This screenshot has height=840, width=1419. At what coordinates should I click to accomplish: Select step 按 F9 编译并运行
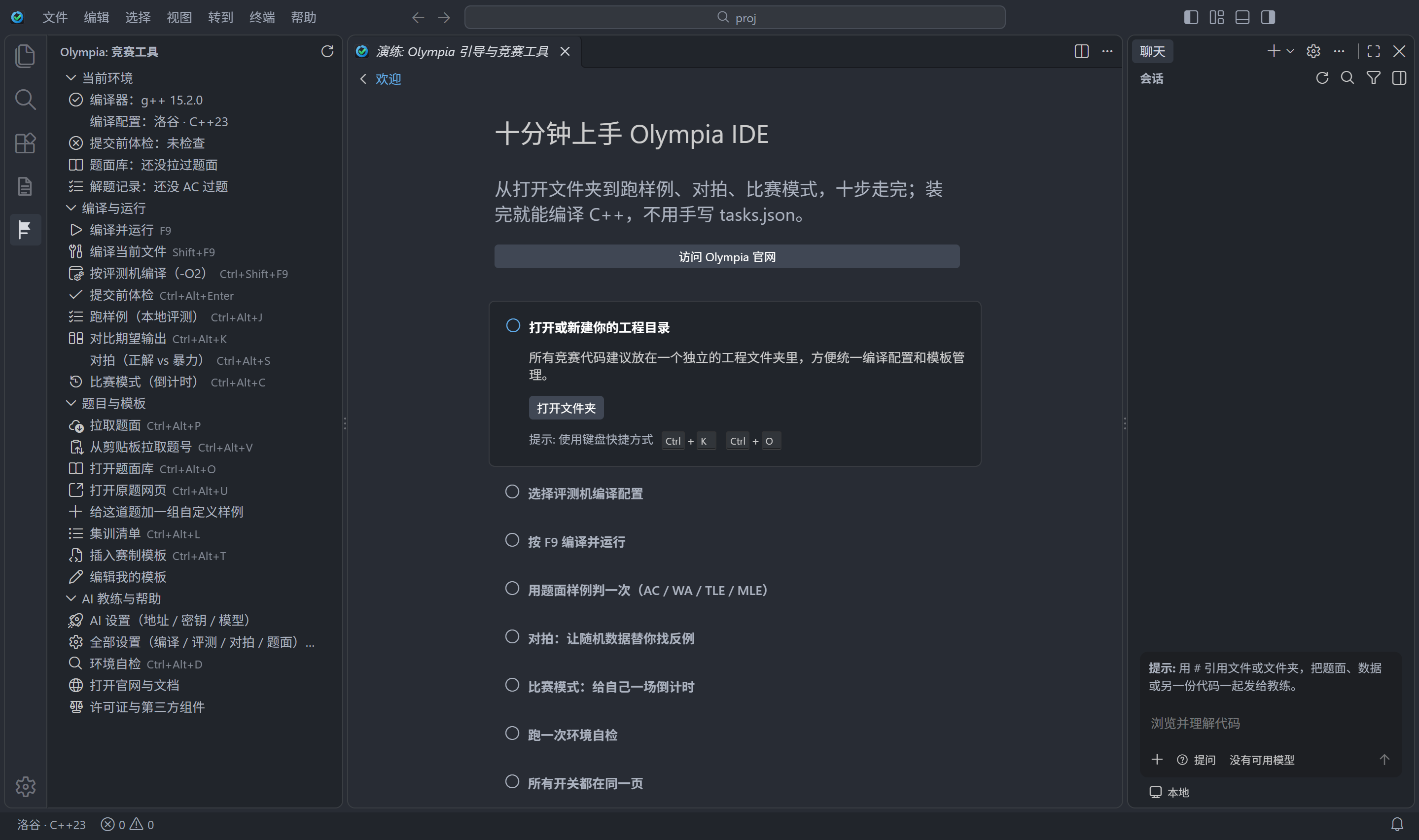[576, 542]
